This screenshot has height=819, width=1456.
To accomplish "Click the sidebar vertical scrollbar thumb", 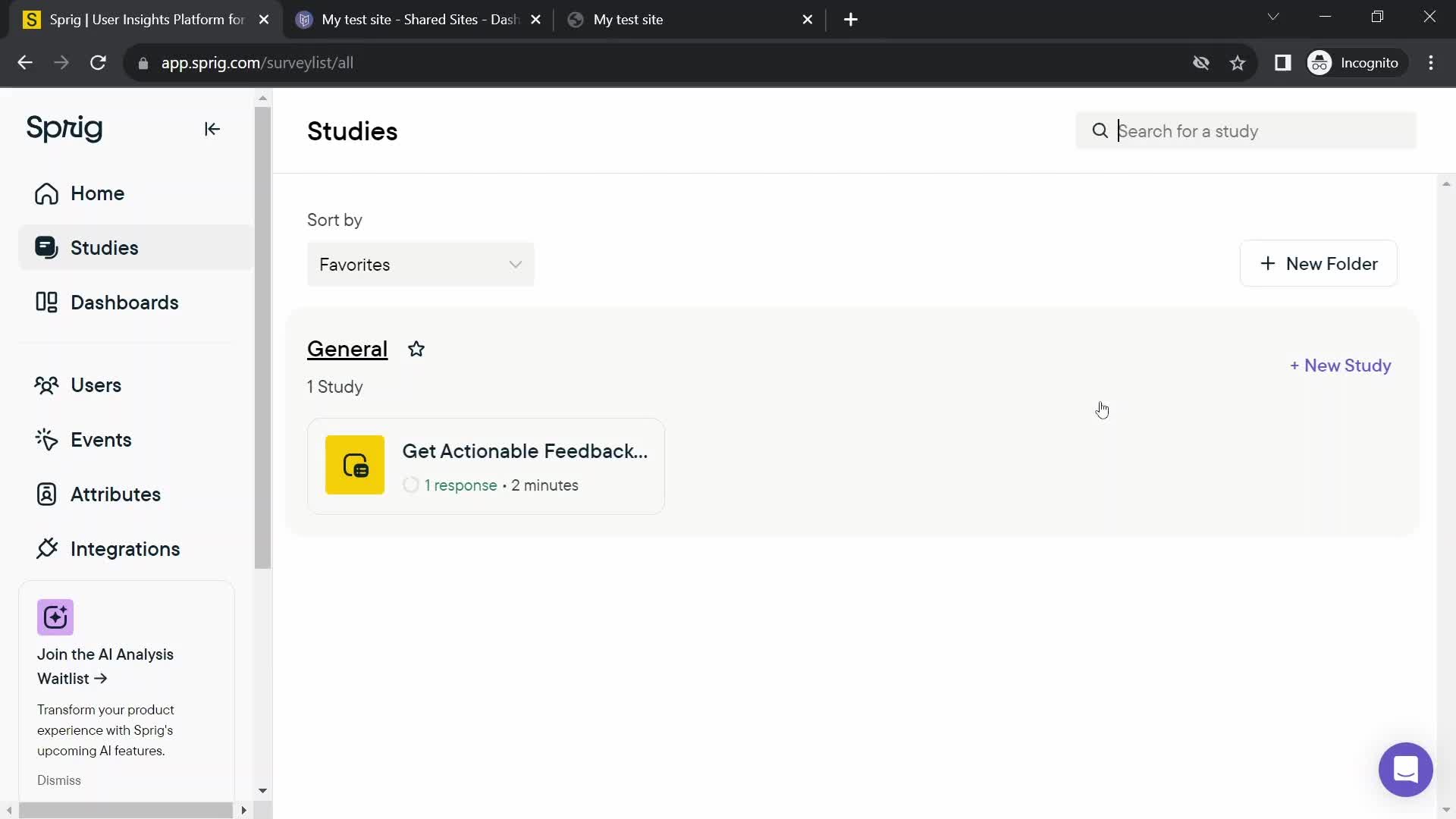I will (262, 337).
